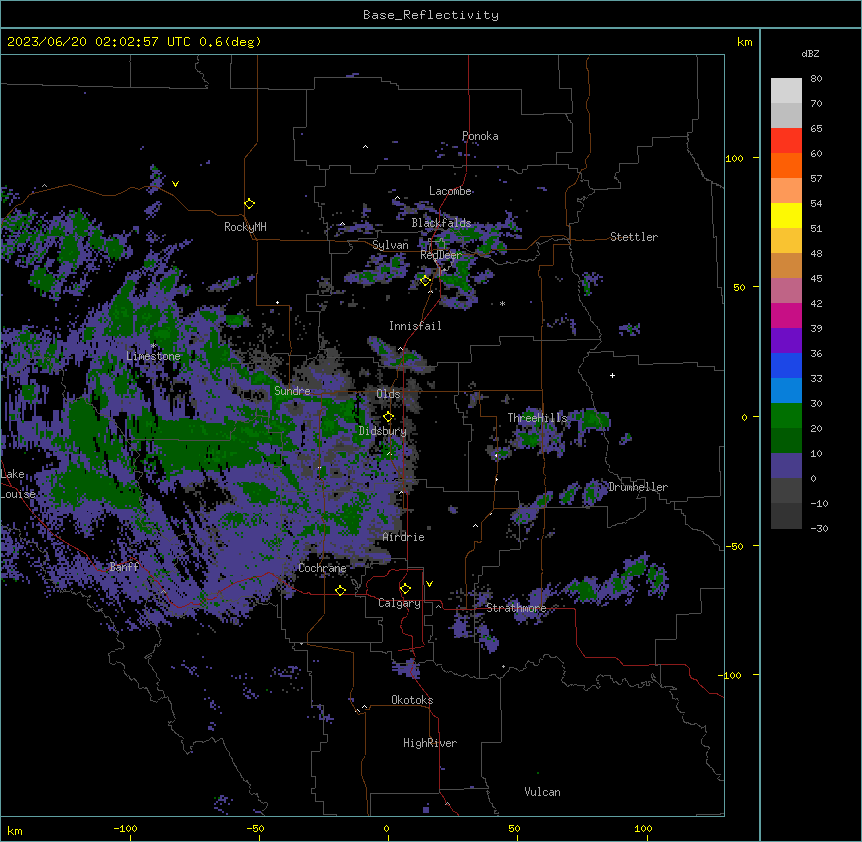Click the Base_Reflectivity title text

pyautogui.click(x=430, y=15)
